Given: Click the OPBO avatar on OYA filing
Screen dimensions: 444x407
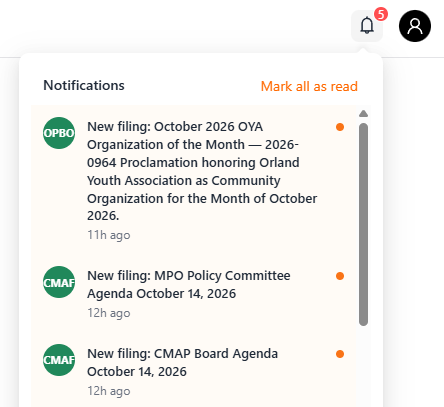Looking at the screenshot, I should (59, 133).
